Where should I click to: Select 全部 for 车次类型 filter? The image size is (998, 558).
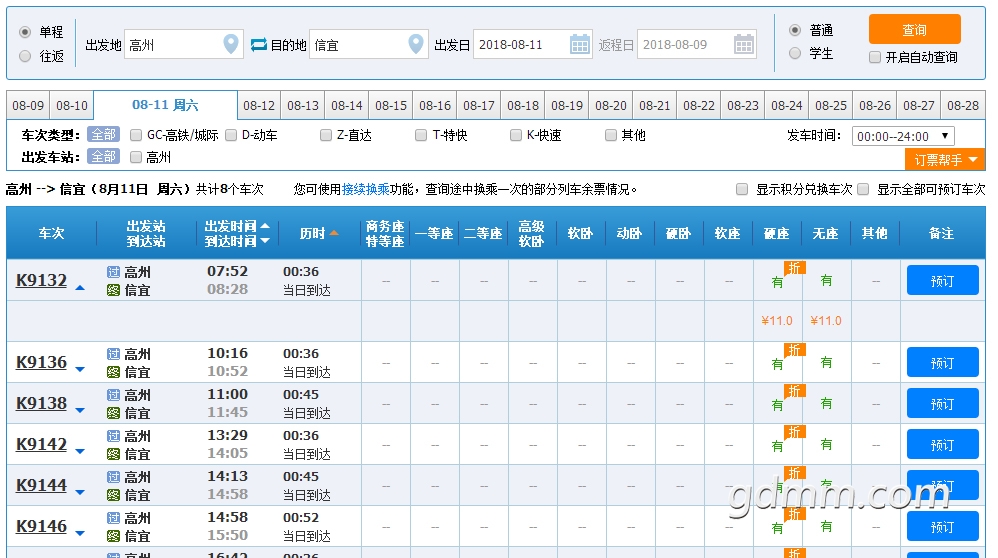click(x=103, y=135)
